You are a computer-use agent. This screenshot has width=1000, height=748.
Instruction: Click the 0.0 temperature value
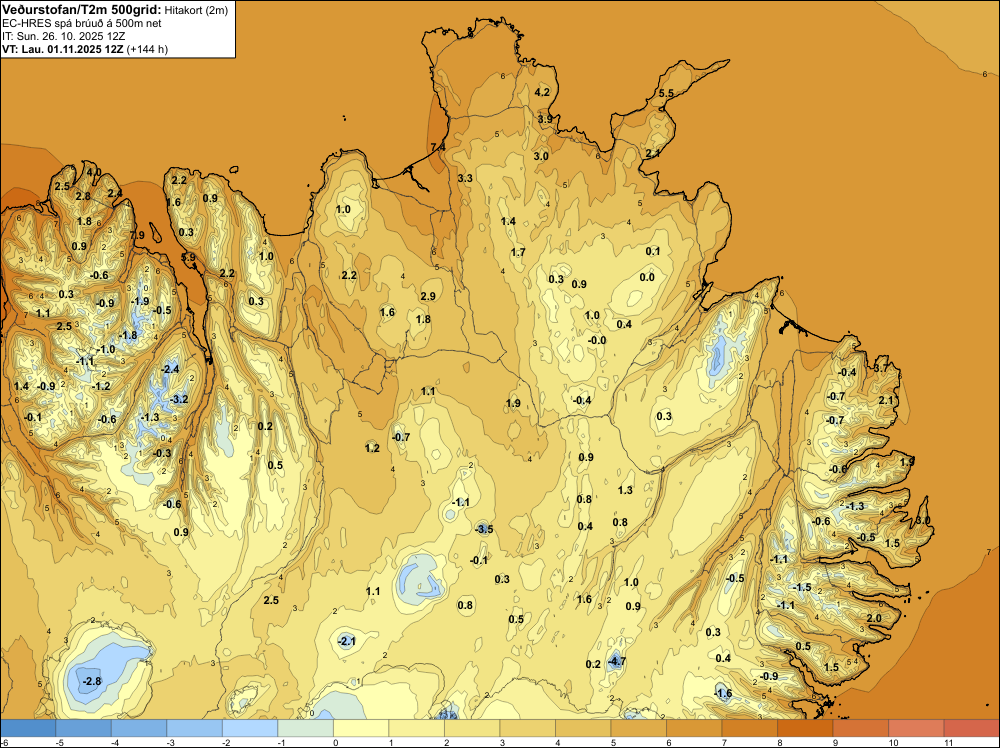pos(647,277)
